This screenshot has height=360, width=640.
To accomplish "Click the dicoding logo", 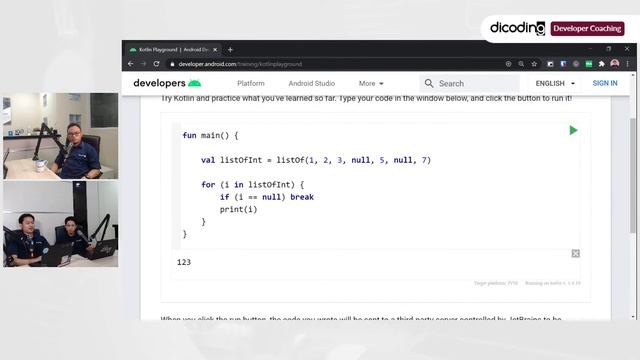I will click(x=517, y=28).
